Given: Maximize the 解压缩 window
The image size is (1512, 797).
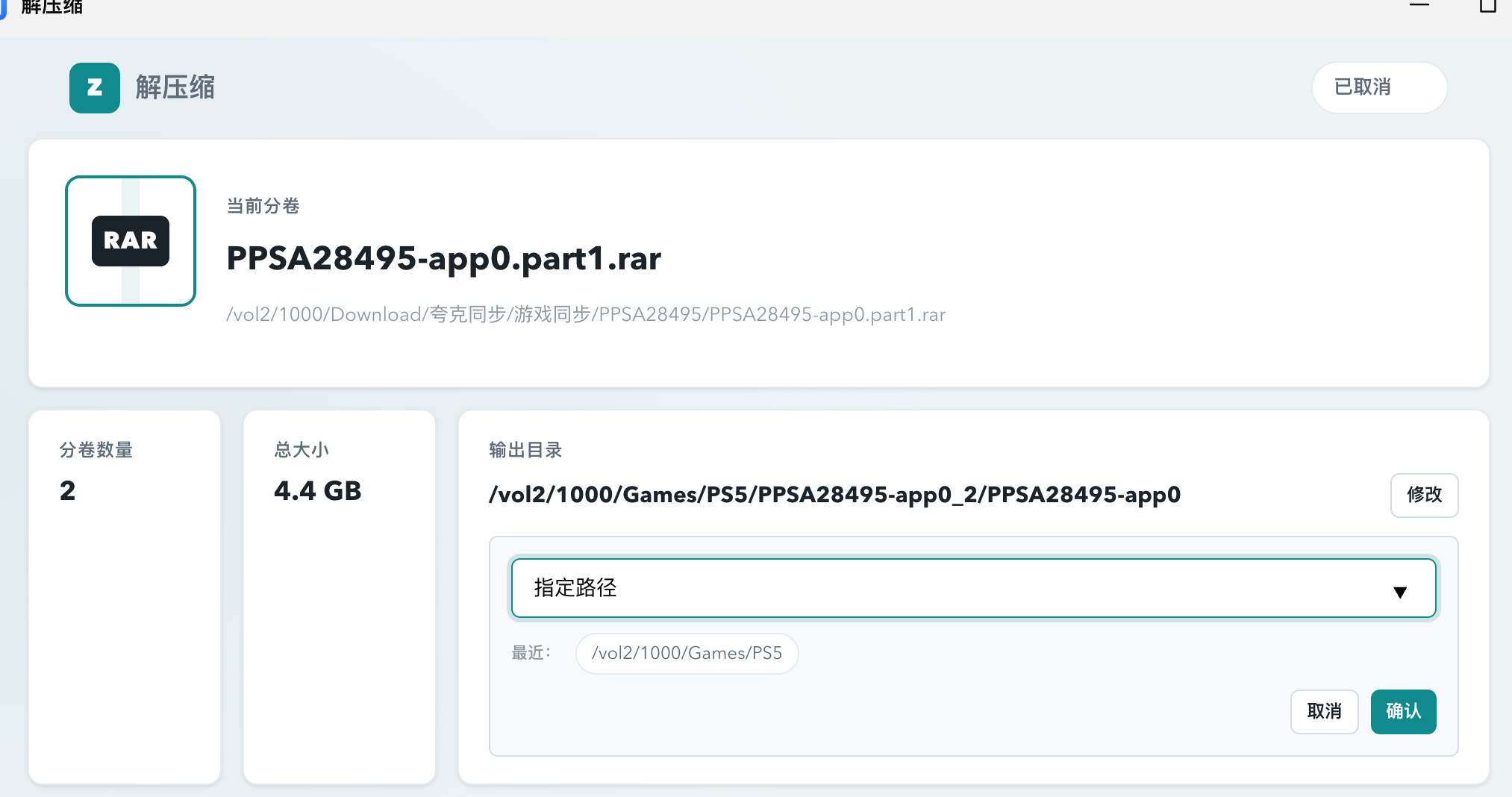Looking at the screenshot, I should click(x=1488, y=5).
